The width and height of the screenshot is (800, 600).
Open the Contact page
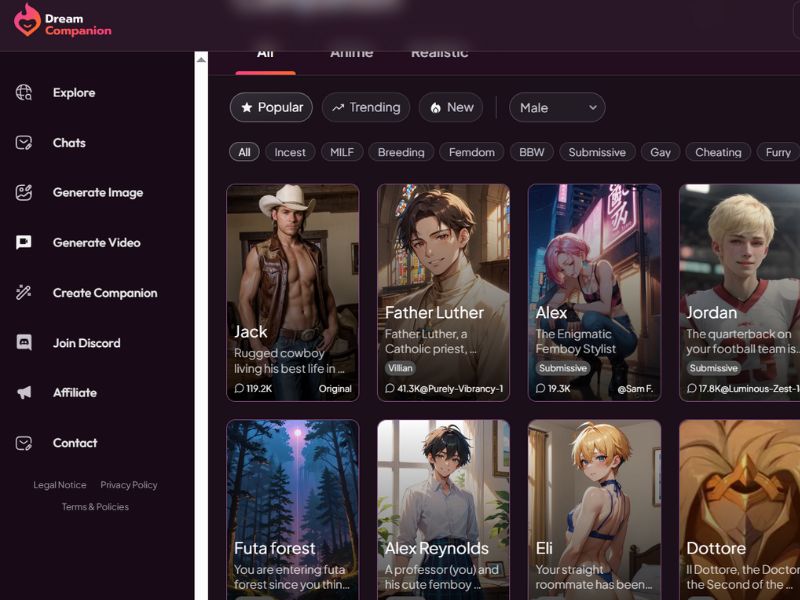tap(74, 443)
